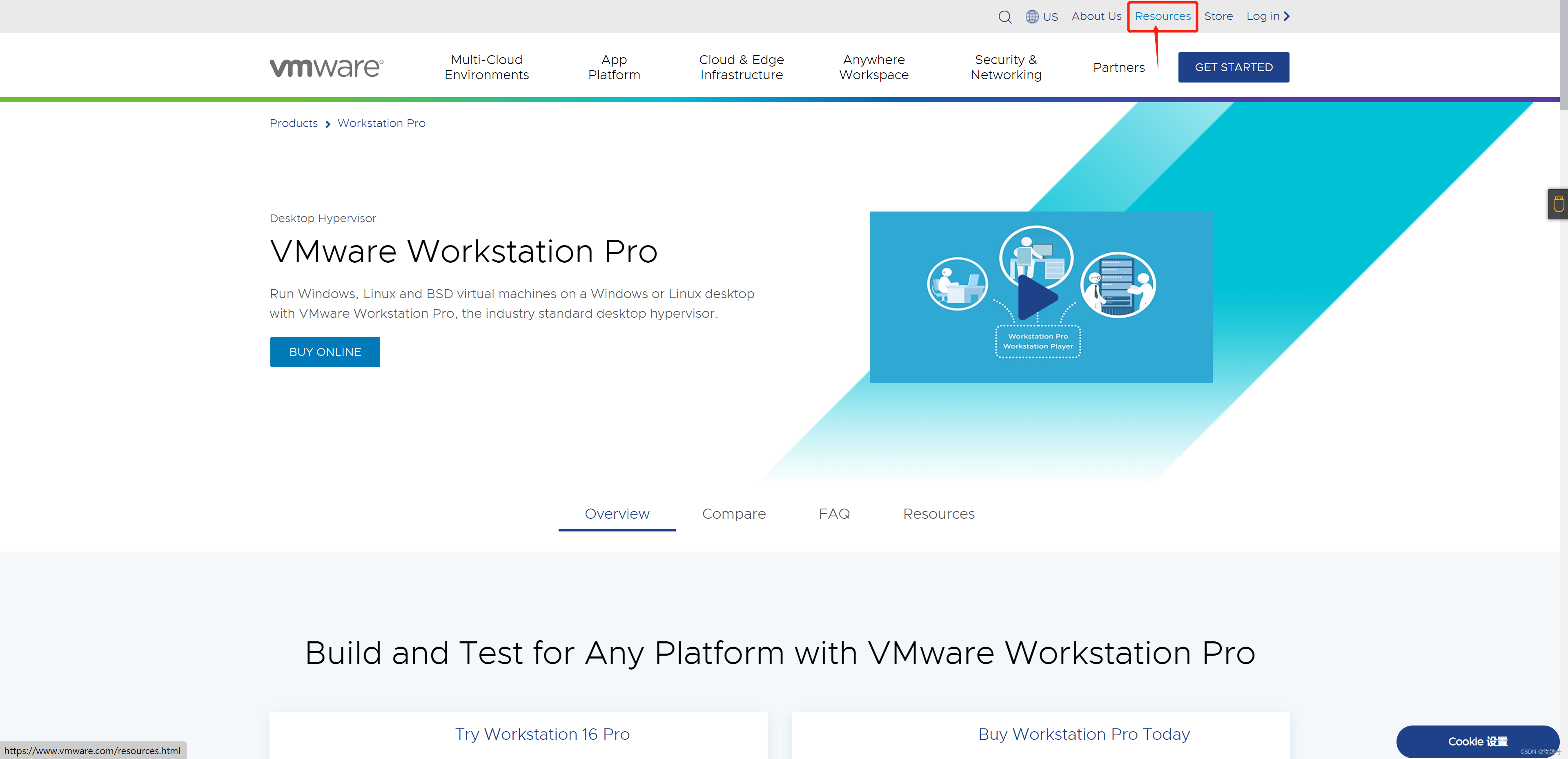Click the side widget icon at right edge

pos(1558,204)
